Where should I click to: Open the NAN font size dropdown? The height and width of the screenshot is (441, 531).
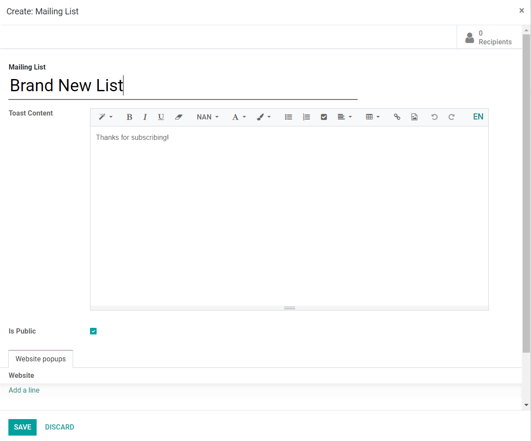pyautogui.click(x=207, y=117)
